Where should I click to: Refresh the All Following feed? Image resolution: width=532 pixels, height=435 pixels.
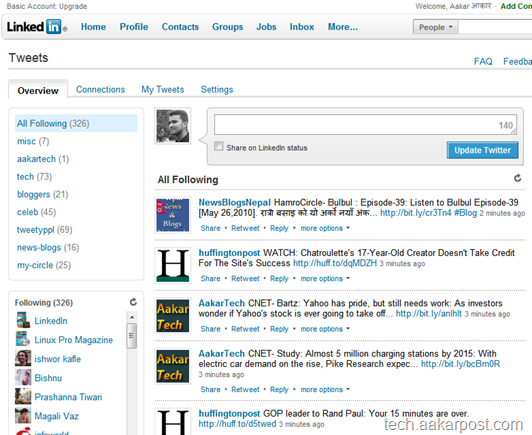point(517,178)
